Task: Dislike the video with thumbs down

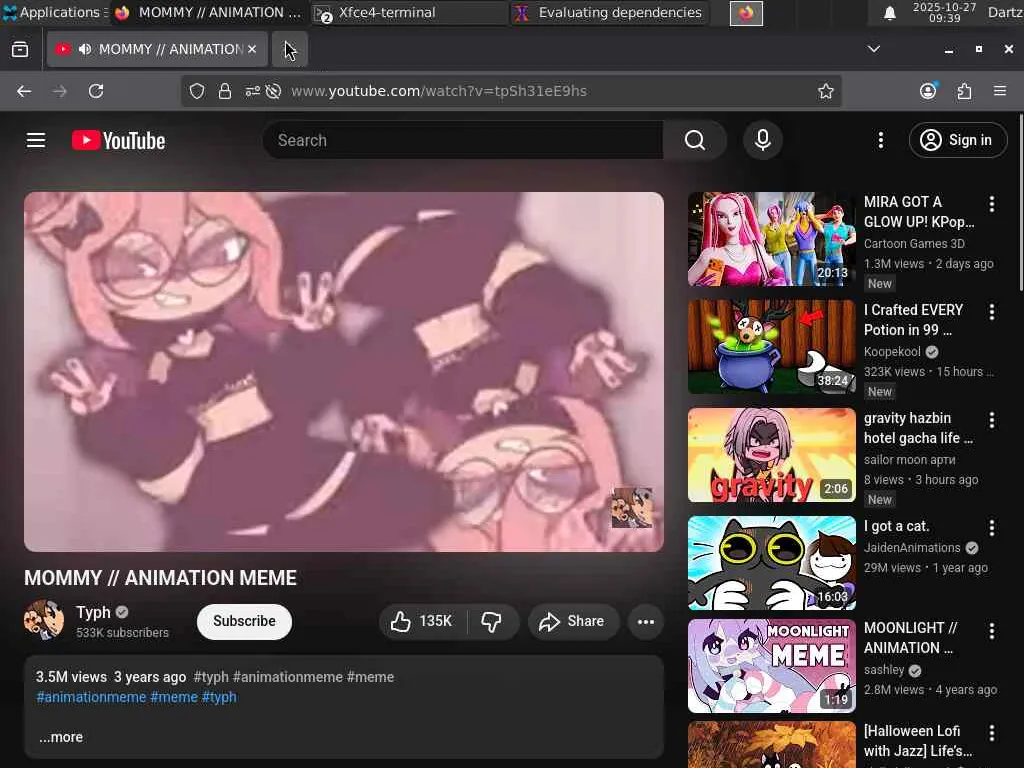Action: coord(492,621)
